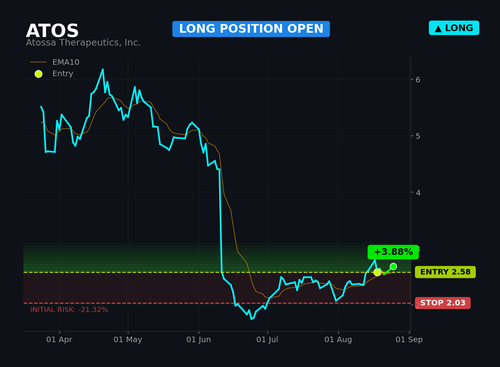Click the 01 May axis label
Screen dimensions: 500x367
tap(128, 340)
